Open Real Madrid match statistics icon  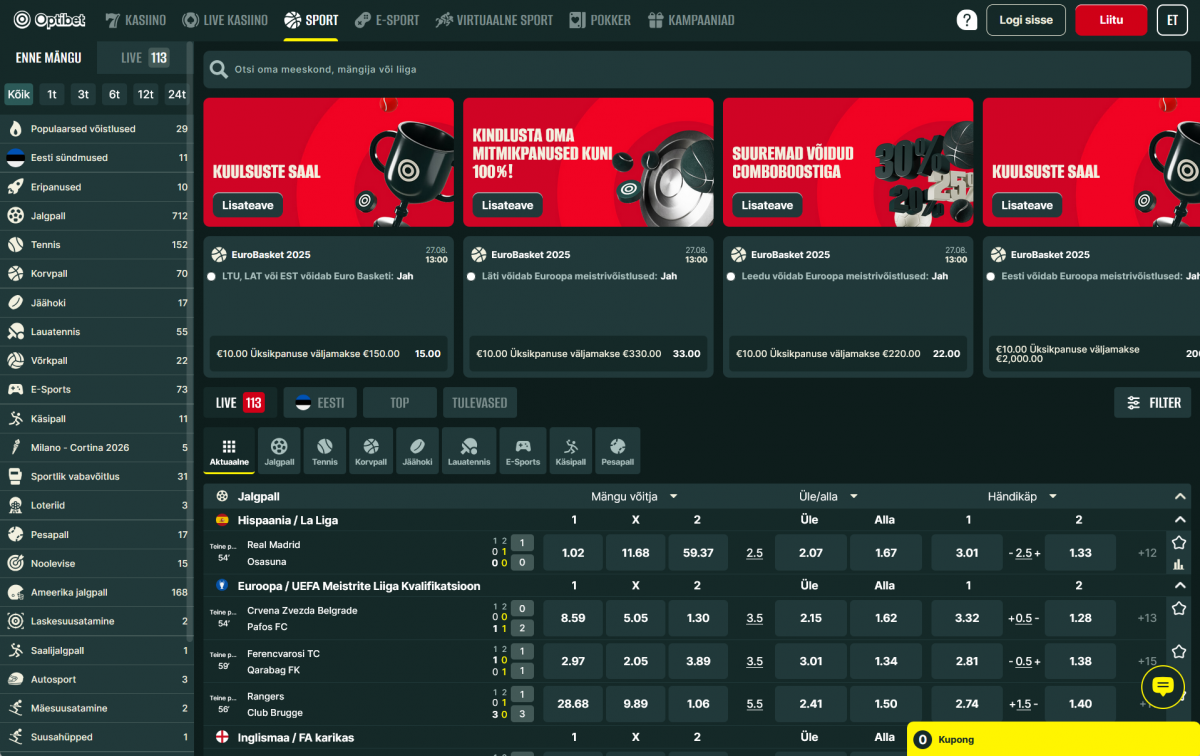pos(1179,564)
